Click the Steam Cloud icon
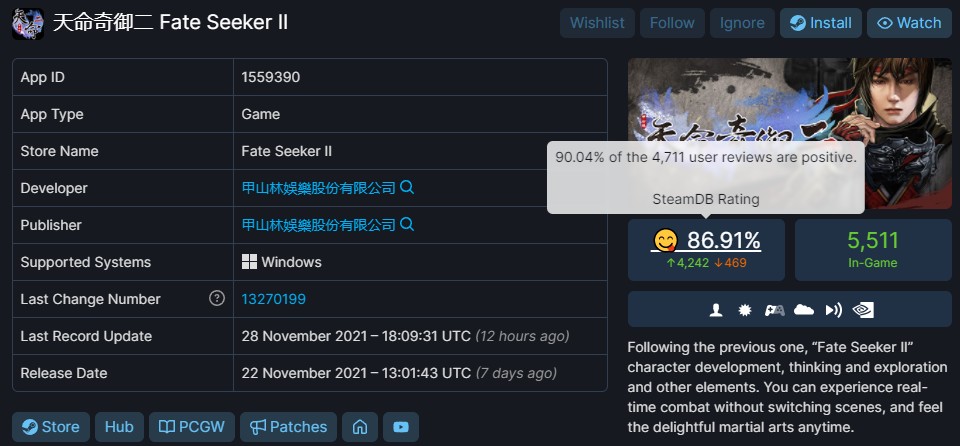The width and height of the screenshot is (960, 446). [x=803, y=310]
